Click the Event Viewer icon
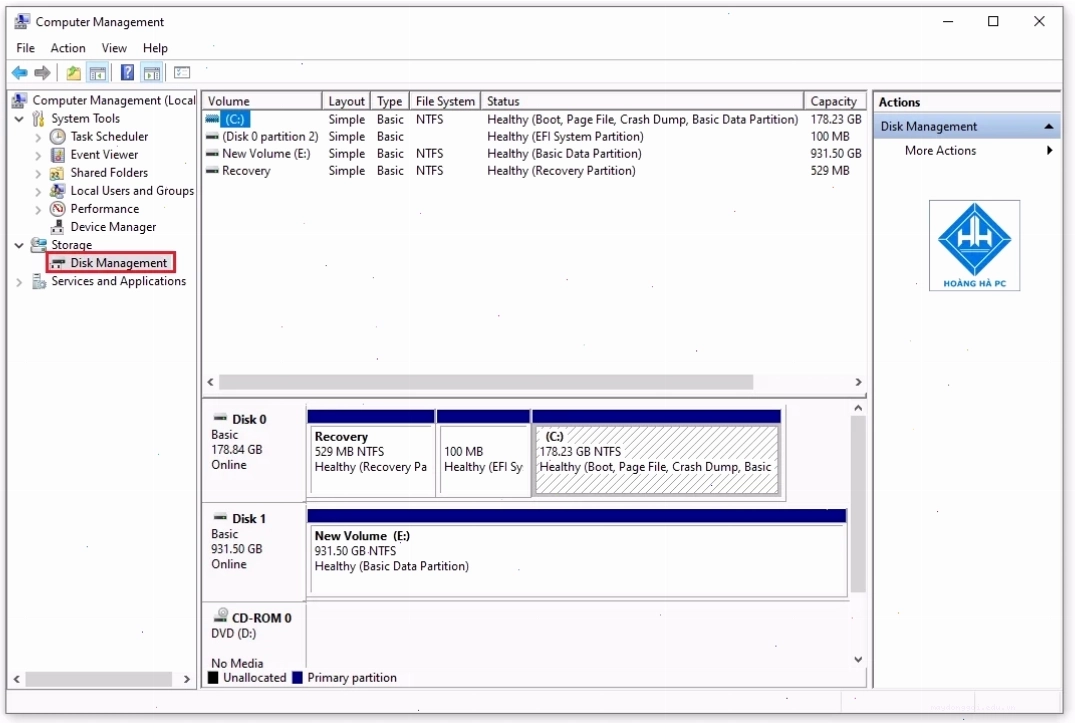 (58, 154)
